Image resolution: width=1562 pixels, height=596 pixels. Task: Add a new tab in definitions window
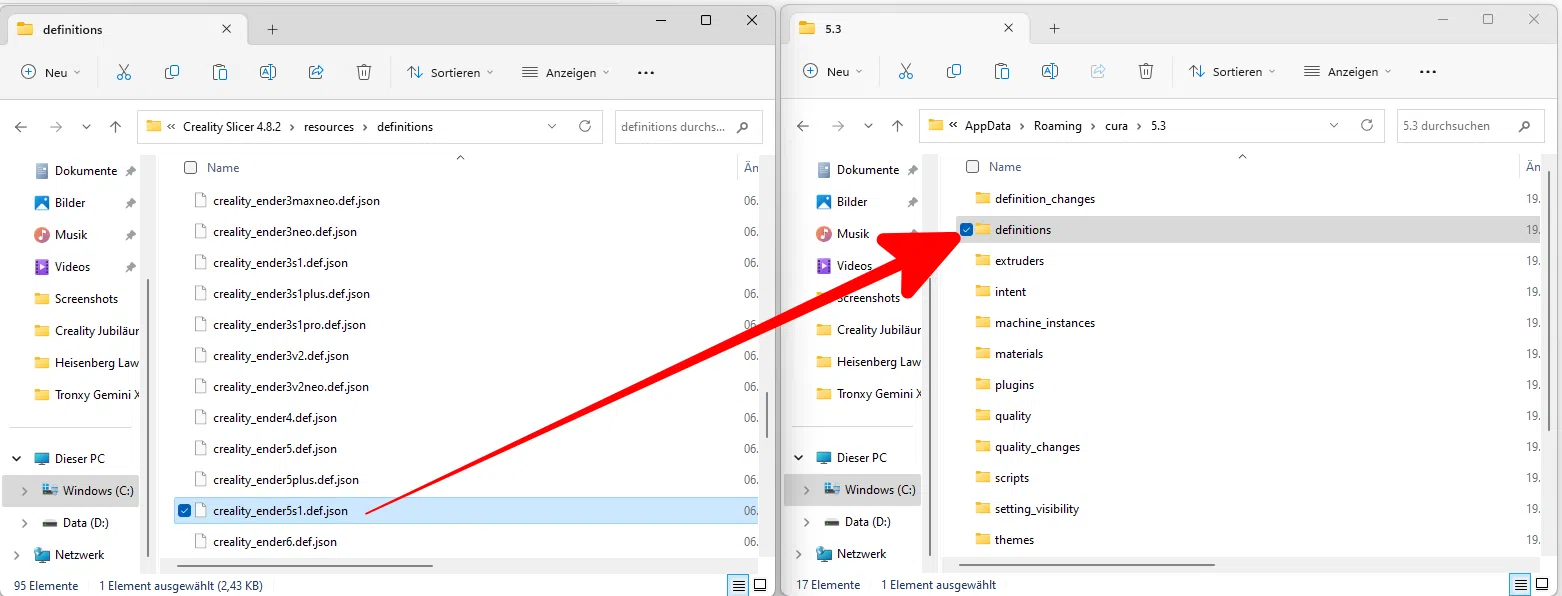[x=272, y=30]
